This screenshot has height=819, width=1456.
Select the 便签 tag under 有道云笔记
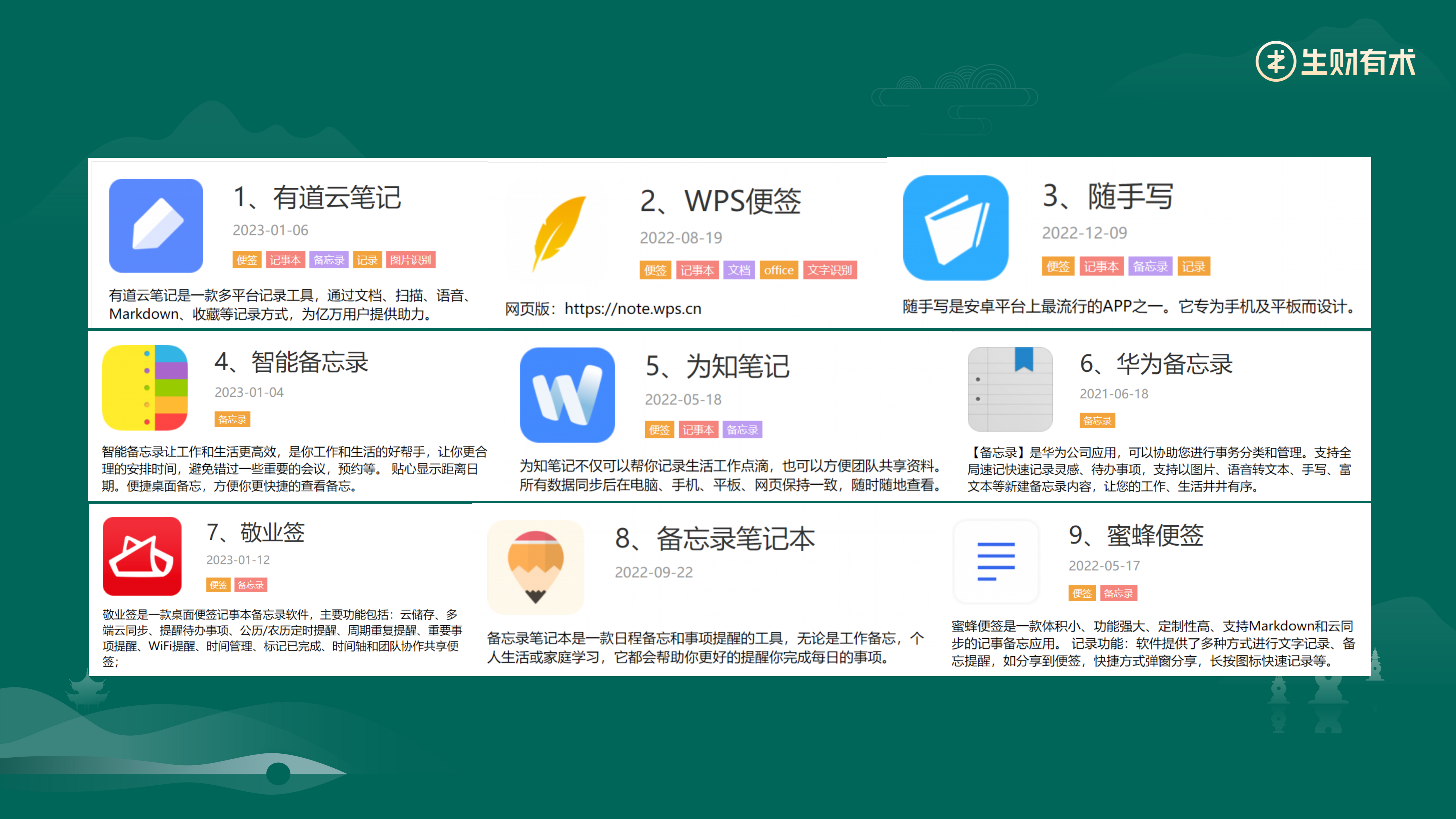pos(247,260)
